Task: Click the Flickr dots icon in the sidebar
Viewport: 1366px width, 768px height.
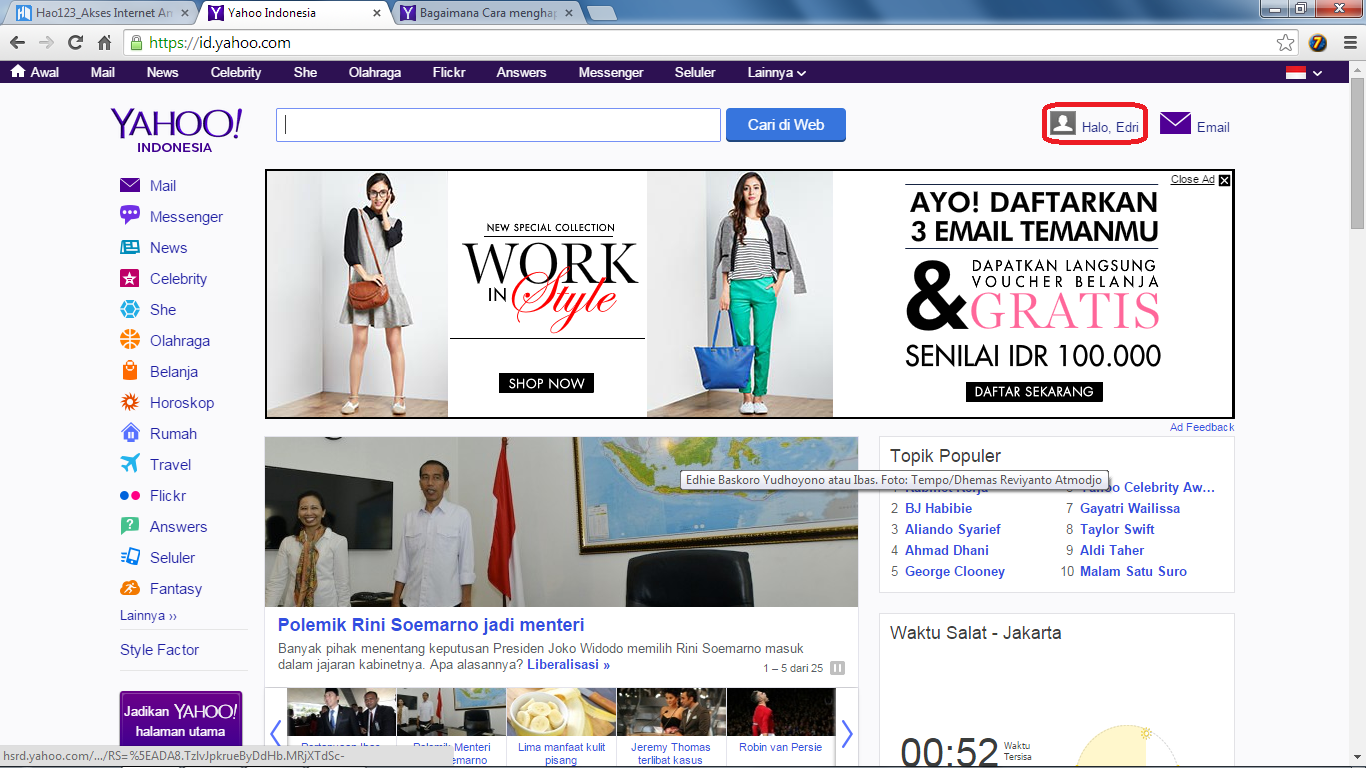Action: click(x=130, y=495)
